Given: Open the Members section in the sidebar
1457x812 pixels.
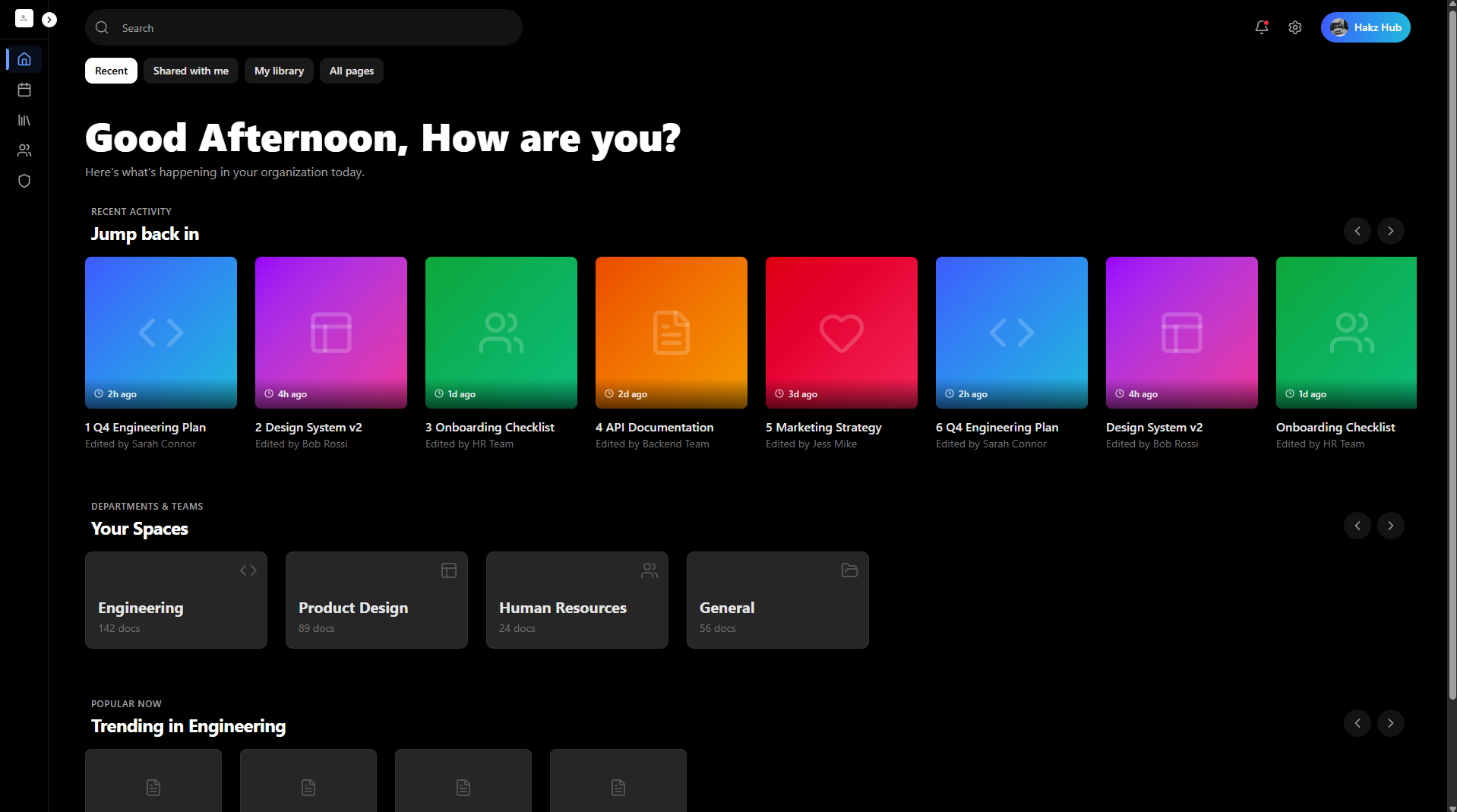Looking at the screenshot, I should [24, 150].
